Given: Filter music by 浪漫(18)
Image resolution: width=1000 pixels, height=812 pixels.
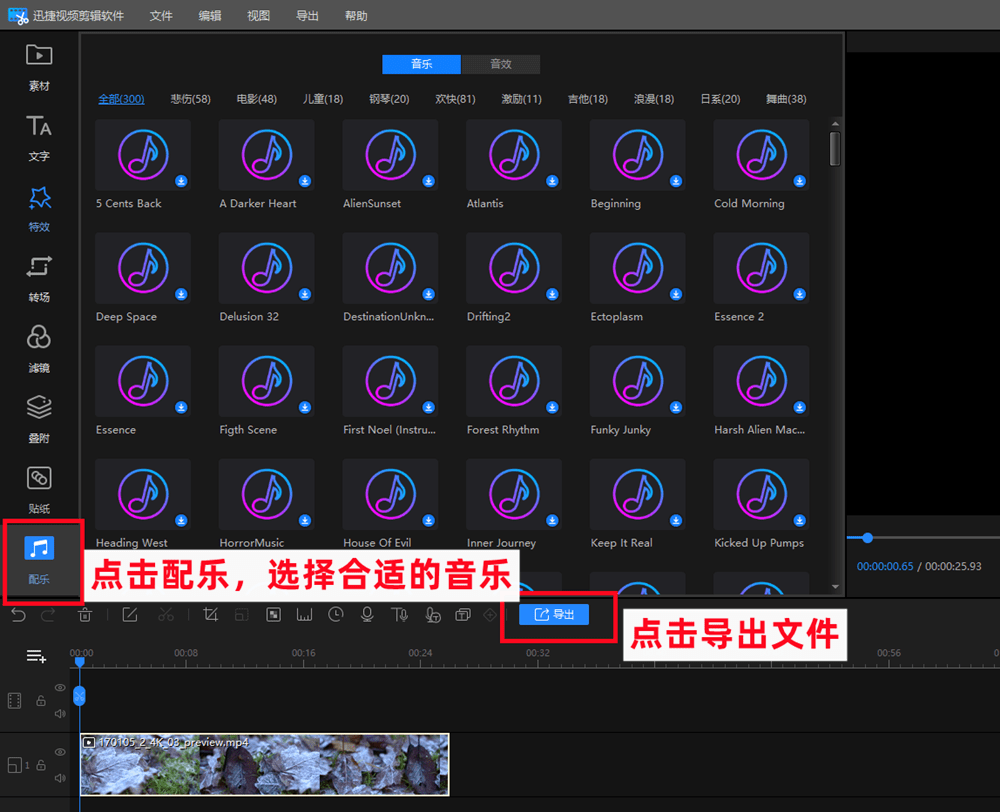Looking at the screenshot, I should (654, 99).
